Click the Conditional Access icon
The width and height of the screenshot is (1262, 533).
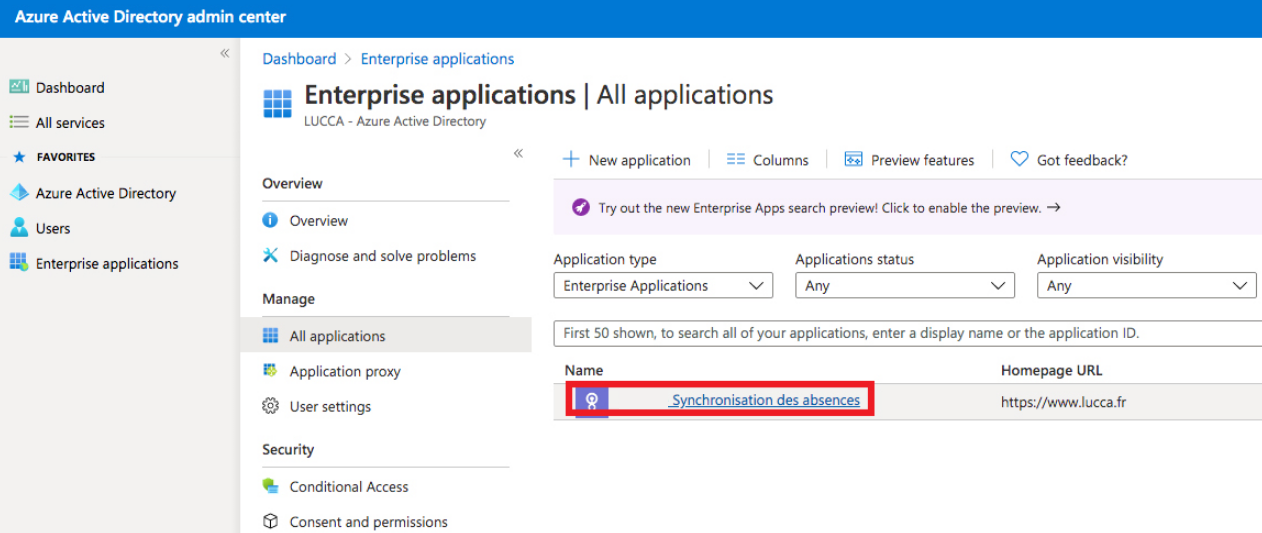click(270, 486)
